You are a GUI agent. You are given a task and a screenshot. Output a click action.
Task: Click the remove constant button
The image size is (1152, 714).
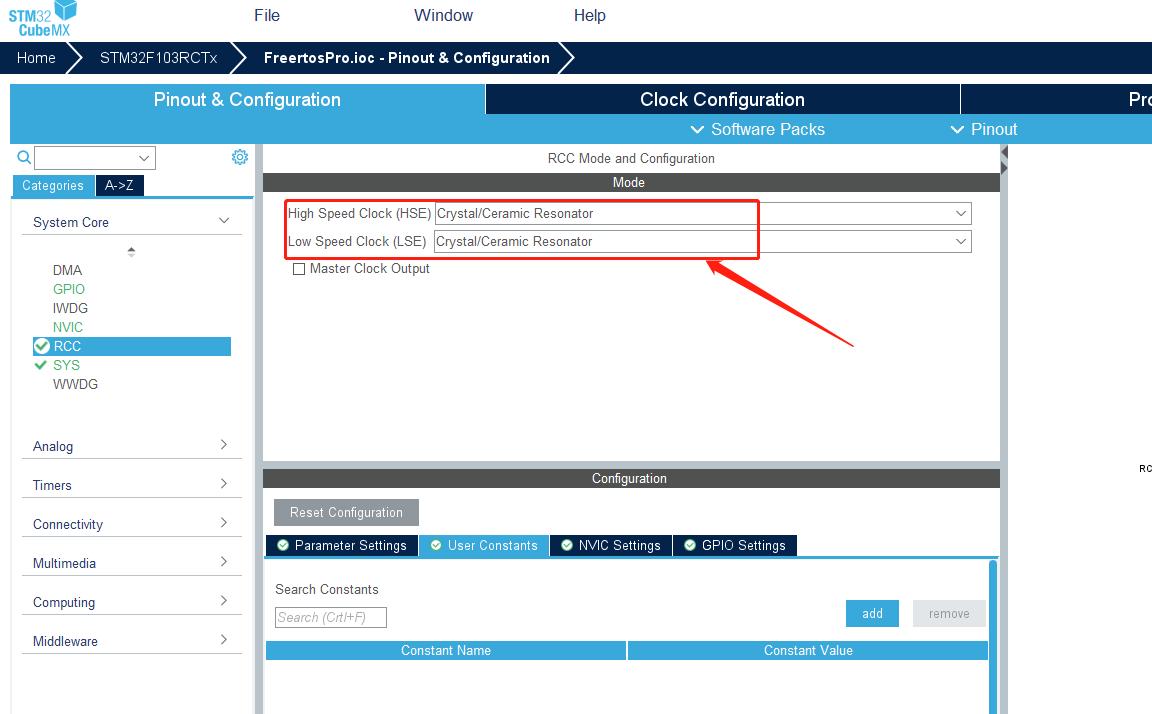pyautogui.click(x=949, y=613)
